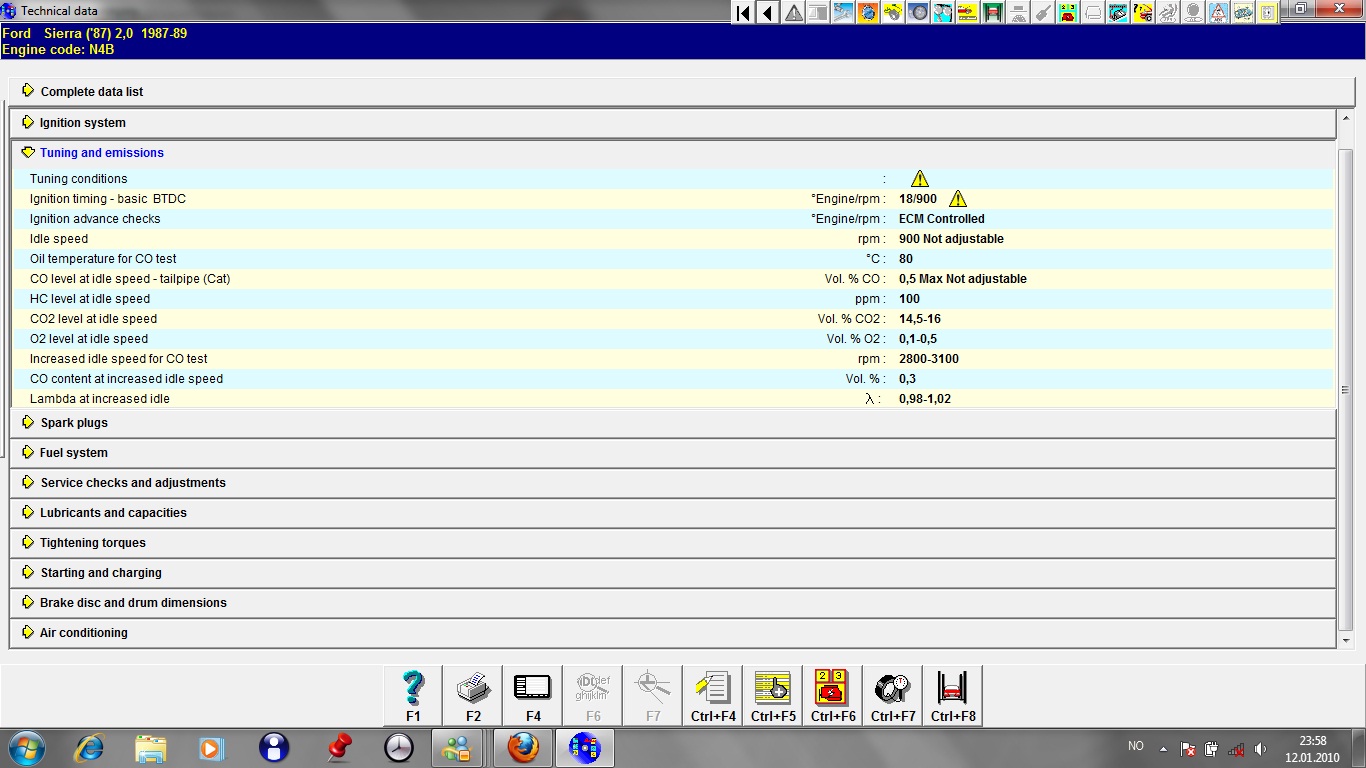Click warning icon next to 18/900 timing value
The width and height of the screenshot is (1366, 768).
coord(958,199)
